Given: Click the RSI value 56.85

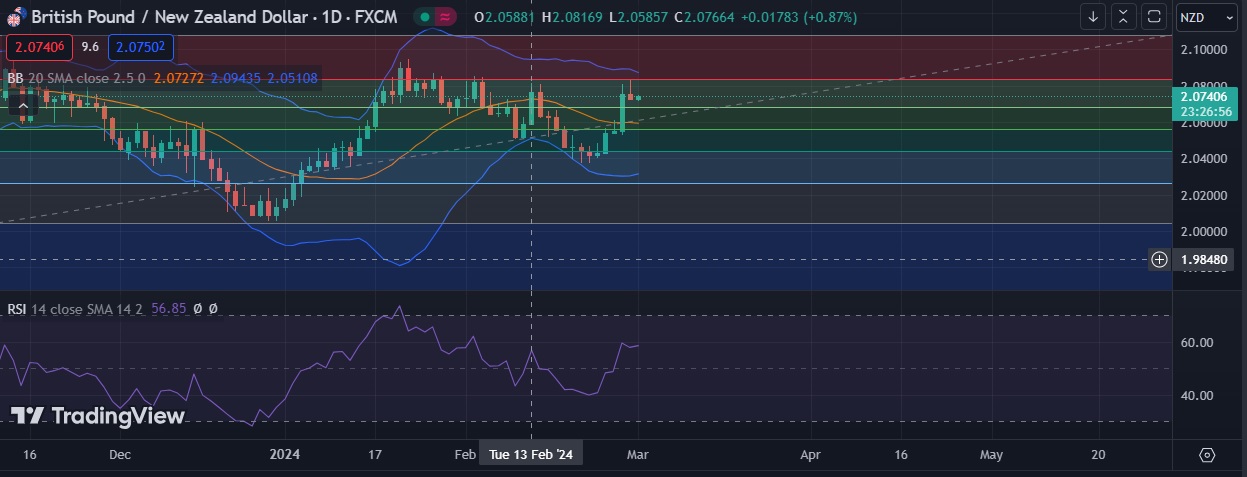Looking at the screenshot, I should pyautogui.click(x=169, y=309).
